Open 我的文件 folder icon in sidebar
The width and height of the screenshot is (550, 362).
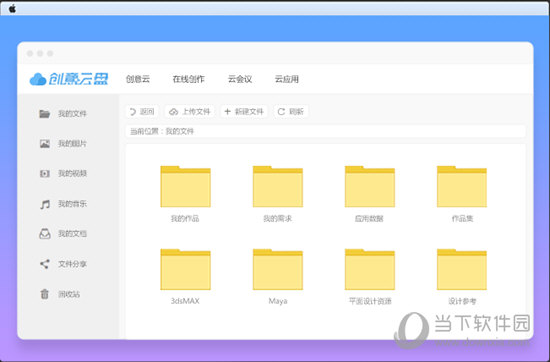pos(45,114)
